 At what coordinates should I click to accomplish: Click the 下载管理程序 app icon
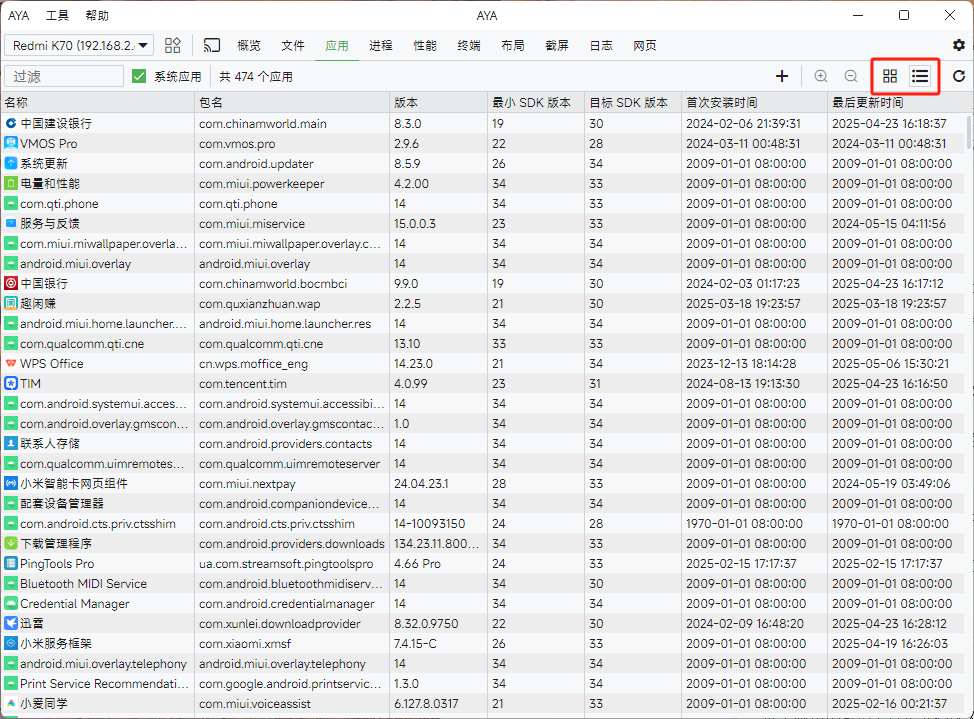[x=11, y=543]
